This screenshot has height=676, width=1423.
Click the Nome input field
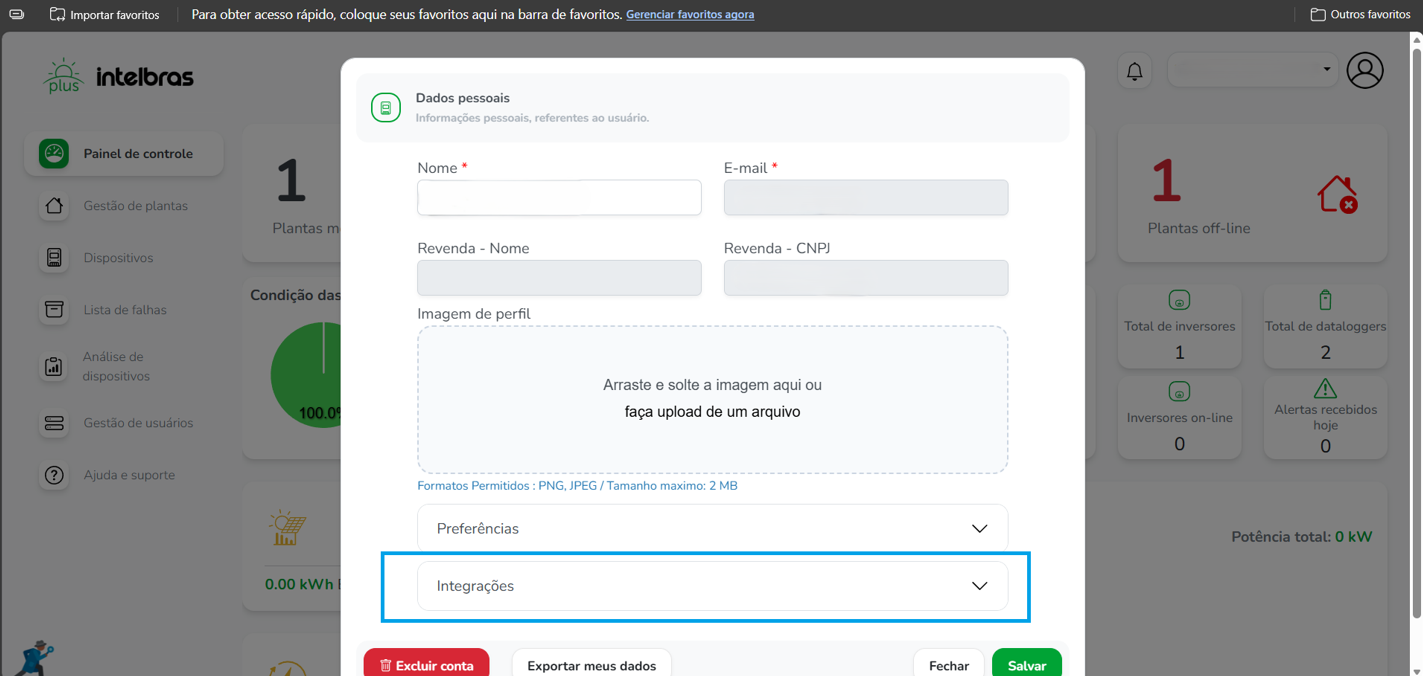(559, 198)
